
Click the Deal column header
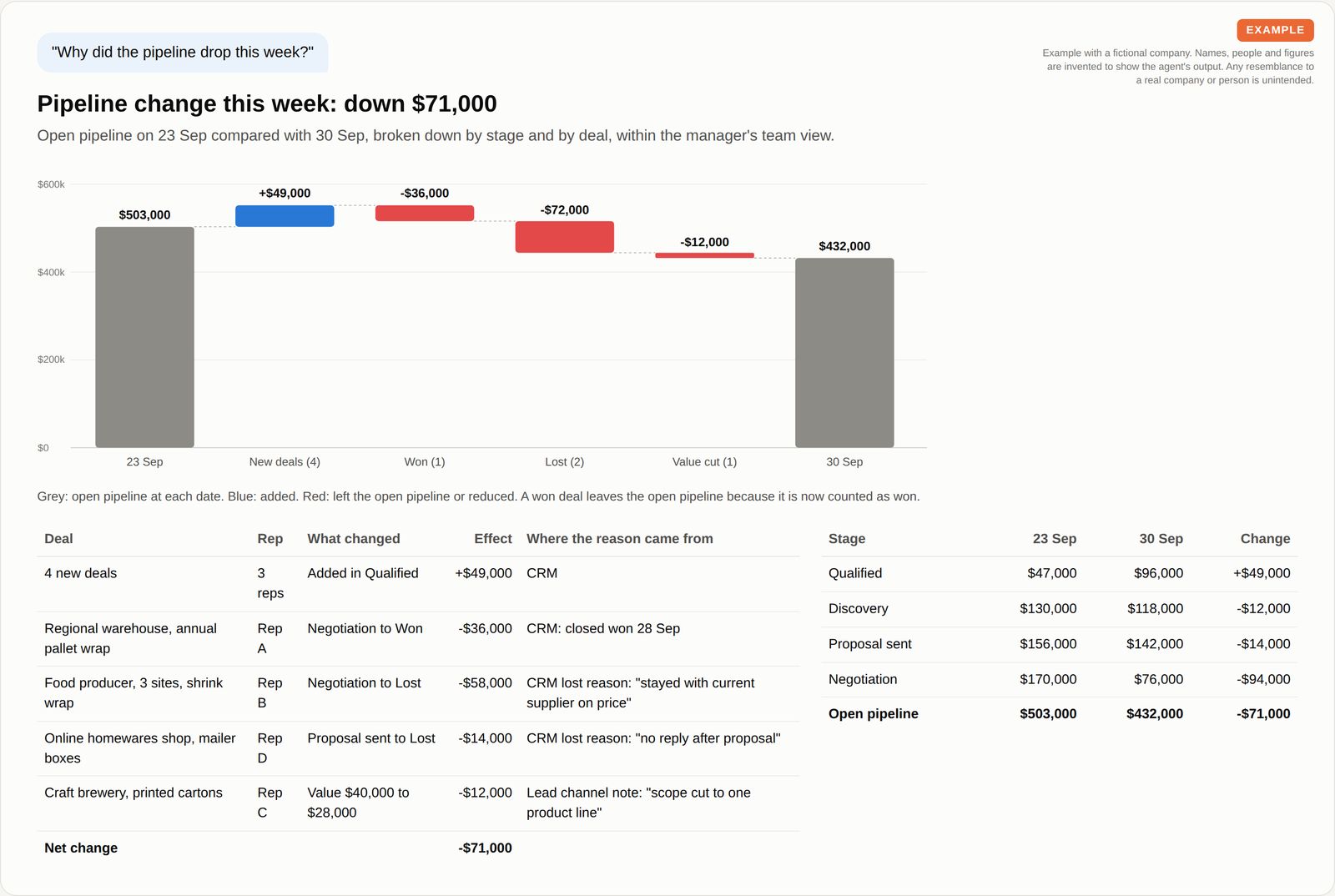[x=58, y=539]
